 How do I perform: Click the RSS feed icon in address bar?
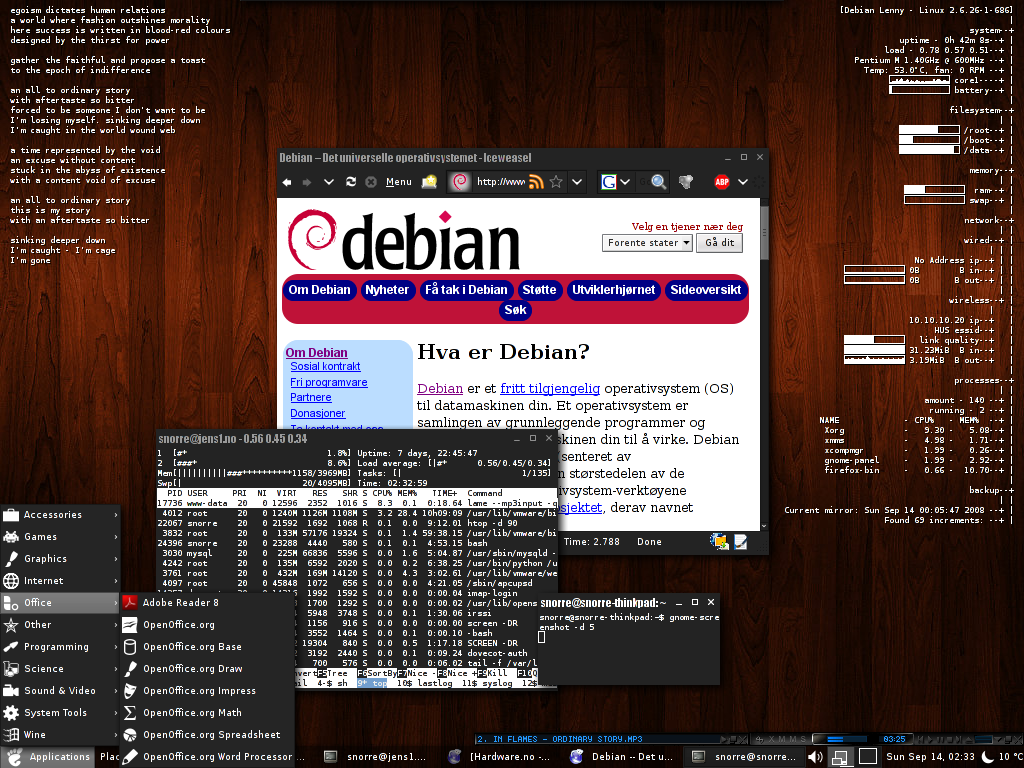536,182
